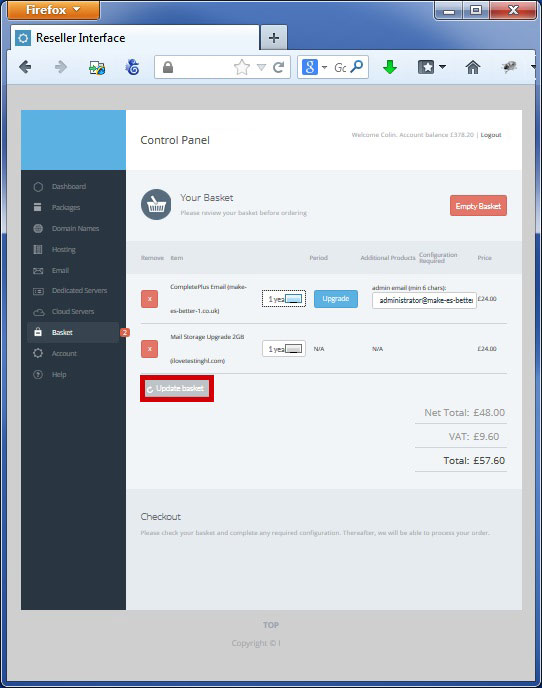Click the Empty Basket button

[478, 206]
